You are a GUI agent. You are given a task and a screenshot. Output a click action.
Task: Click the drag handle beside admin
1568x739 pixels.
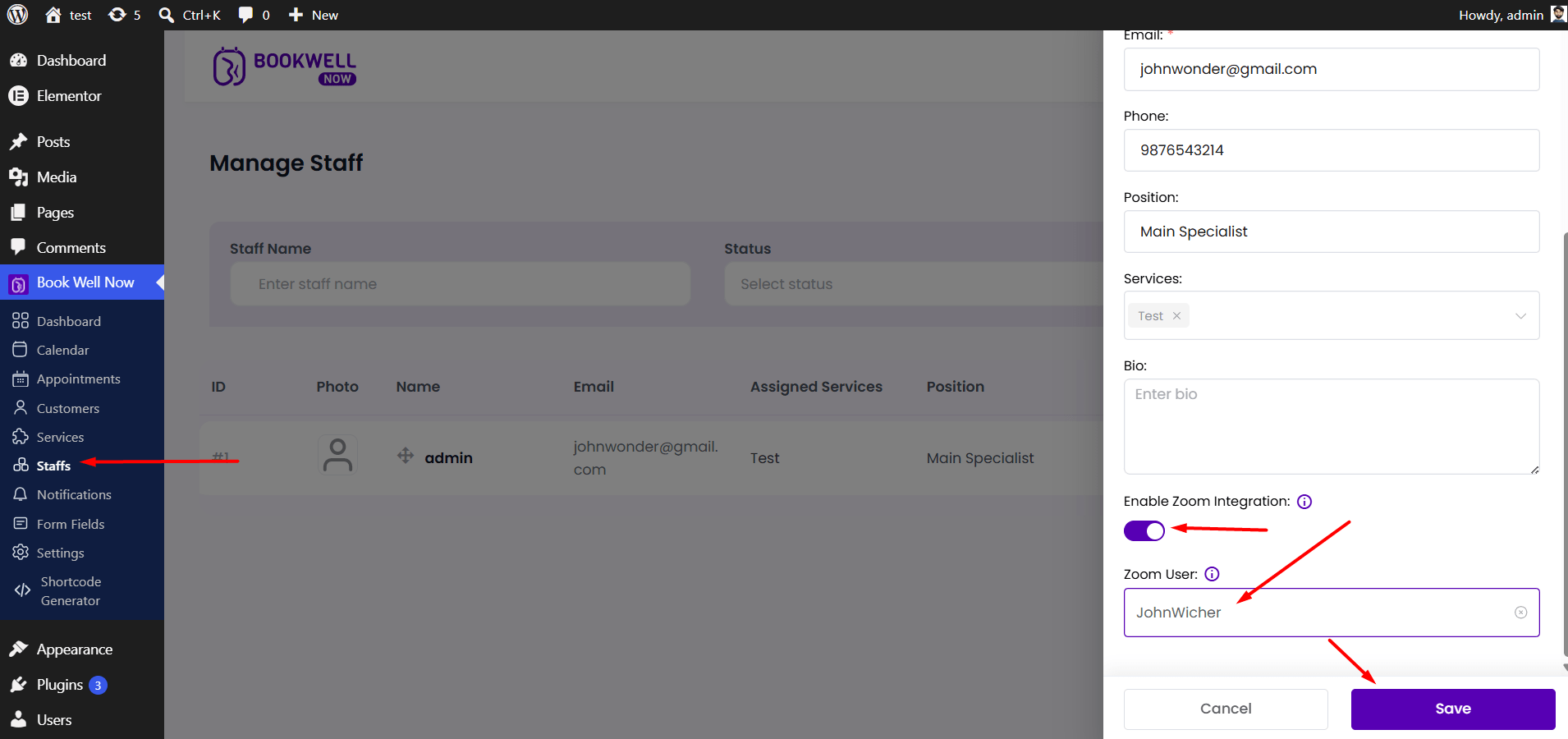406,455
